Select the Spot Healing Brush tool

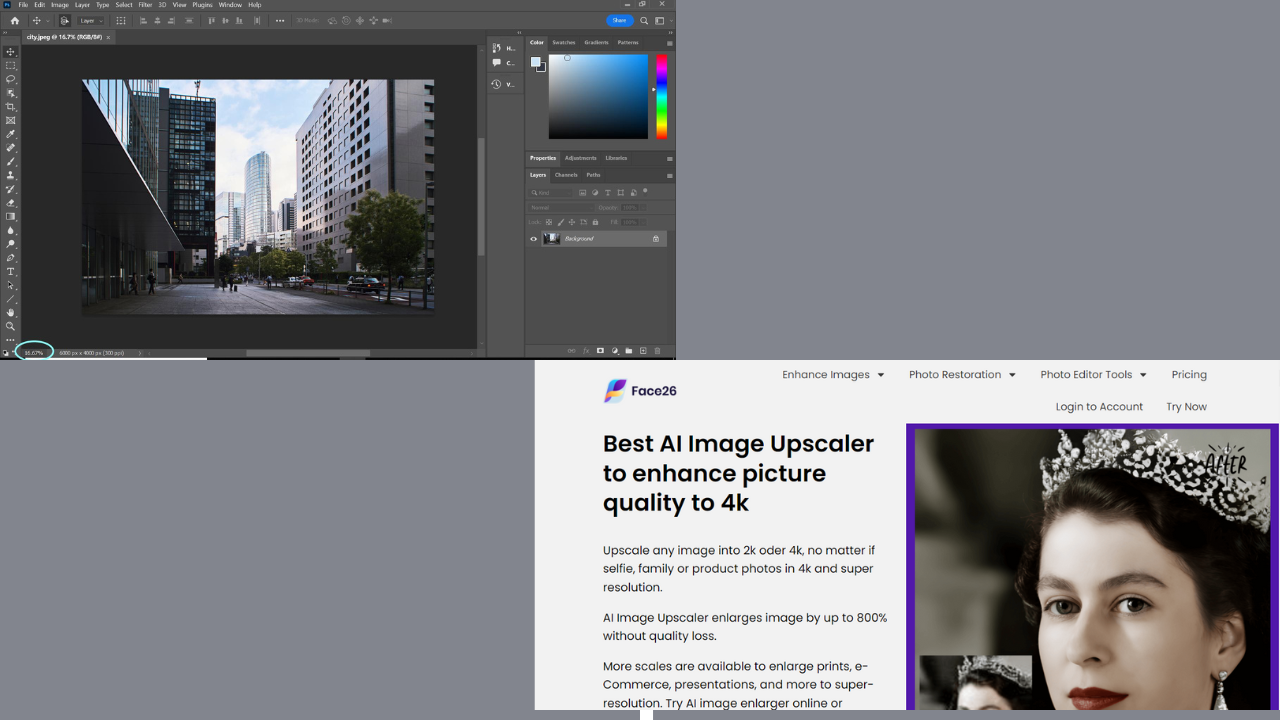pyautogui.click(x=11, y=148)
